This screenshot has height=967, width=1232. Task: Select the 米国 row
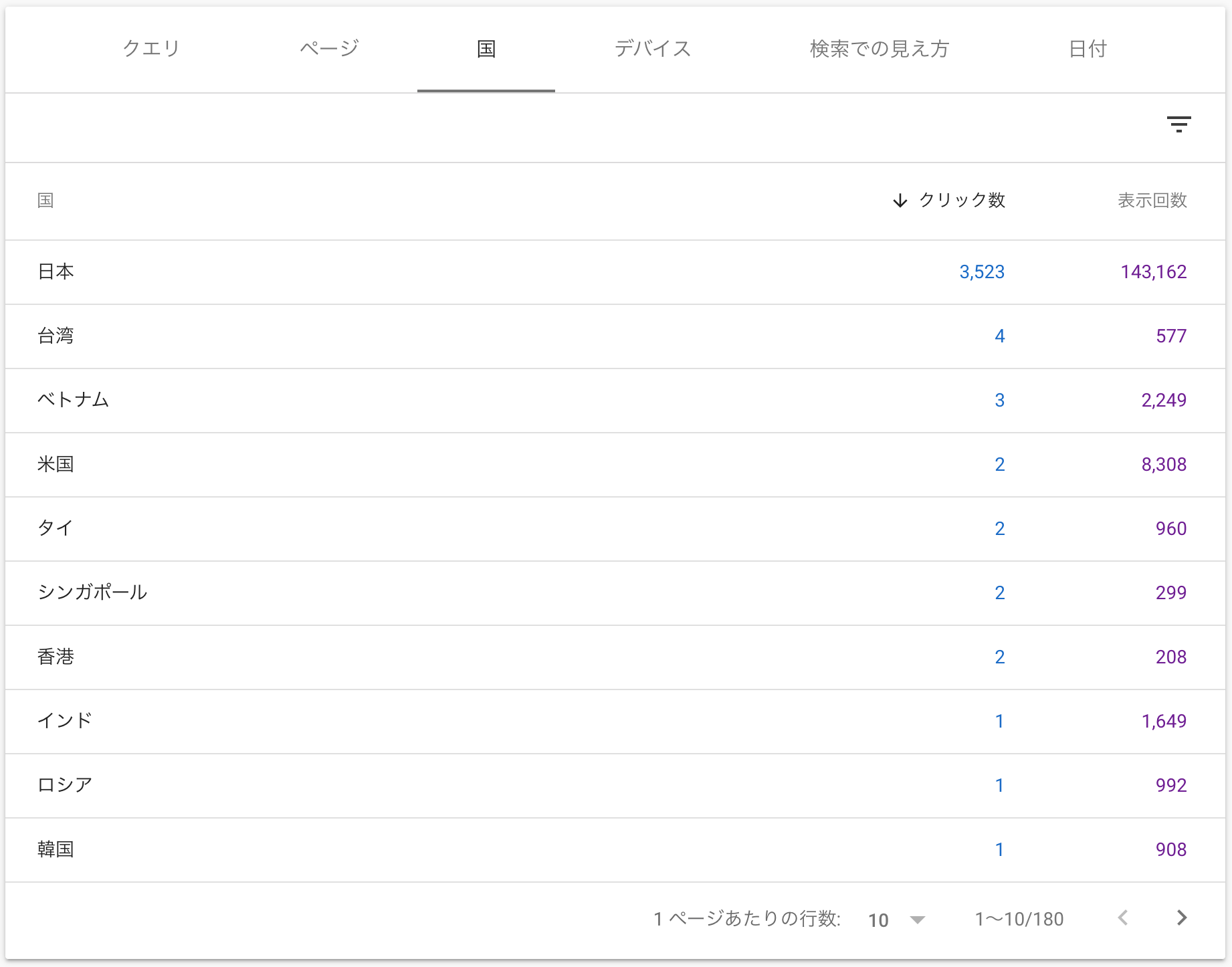56,464
